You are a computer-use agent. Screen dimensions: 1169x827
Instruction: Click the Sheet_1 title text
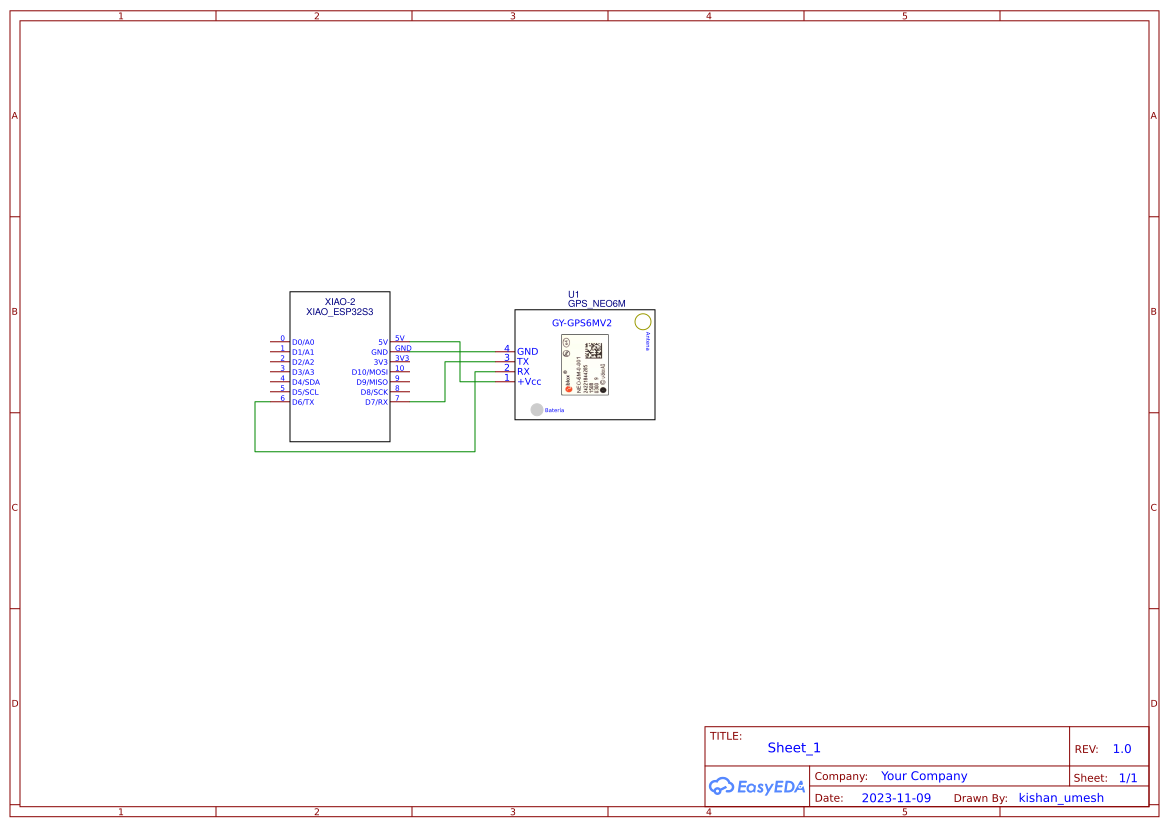[794, 748]
